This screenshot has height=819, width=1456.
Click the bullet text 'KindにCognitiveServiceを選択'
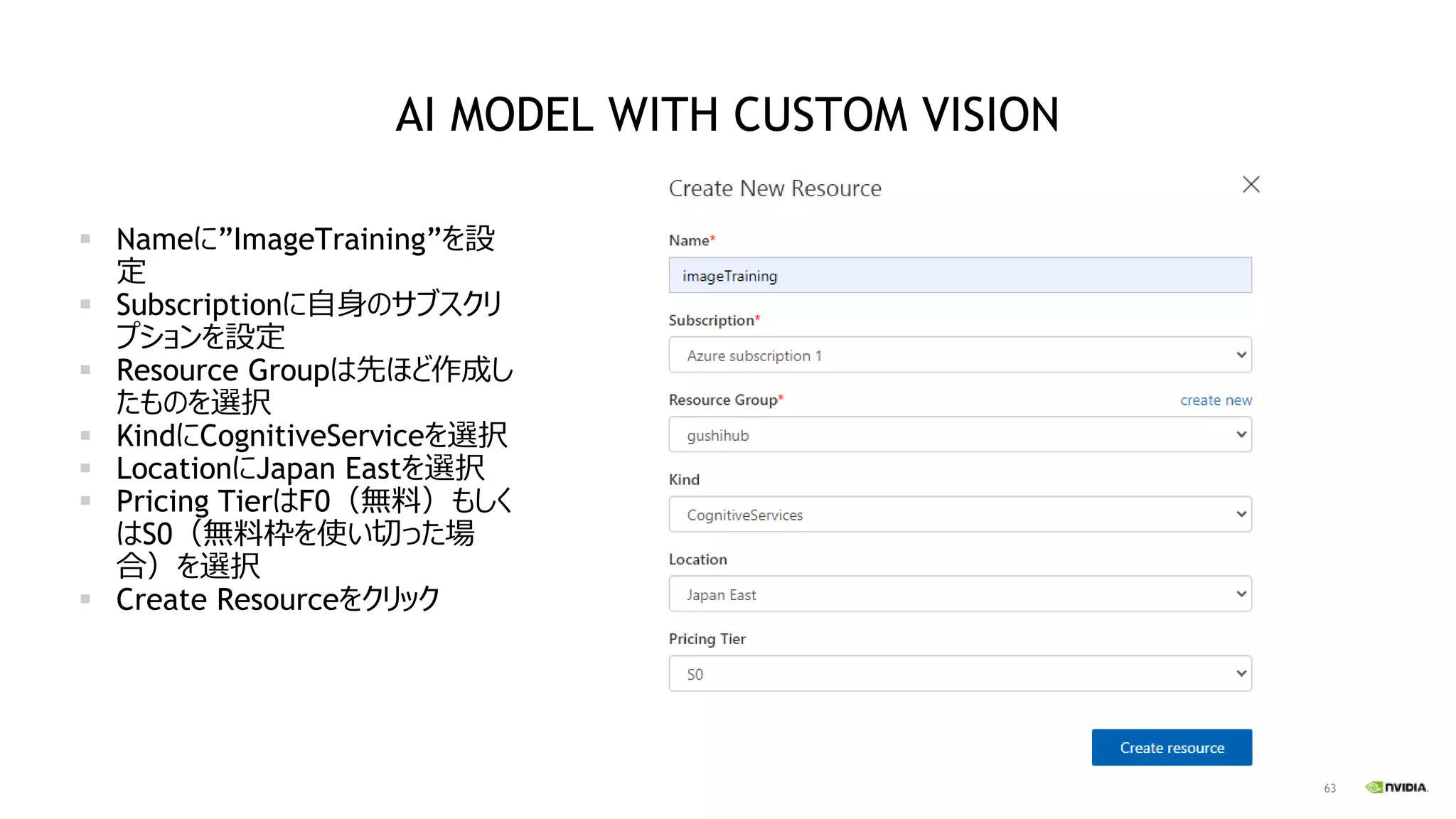coord(312,436)
